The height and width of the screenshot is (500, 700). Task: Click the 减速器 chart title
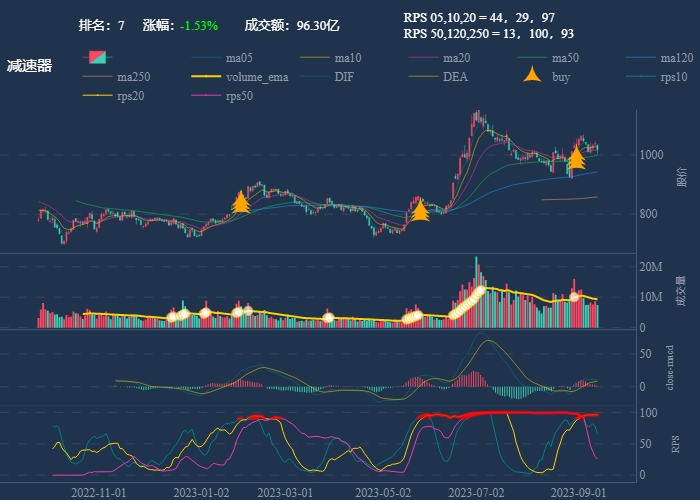(30, 66)
